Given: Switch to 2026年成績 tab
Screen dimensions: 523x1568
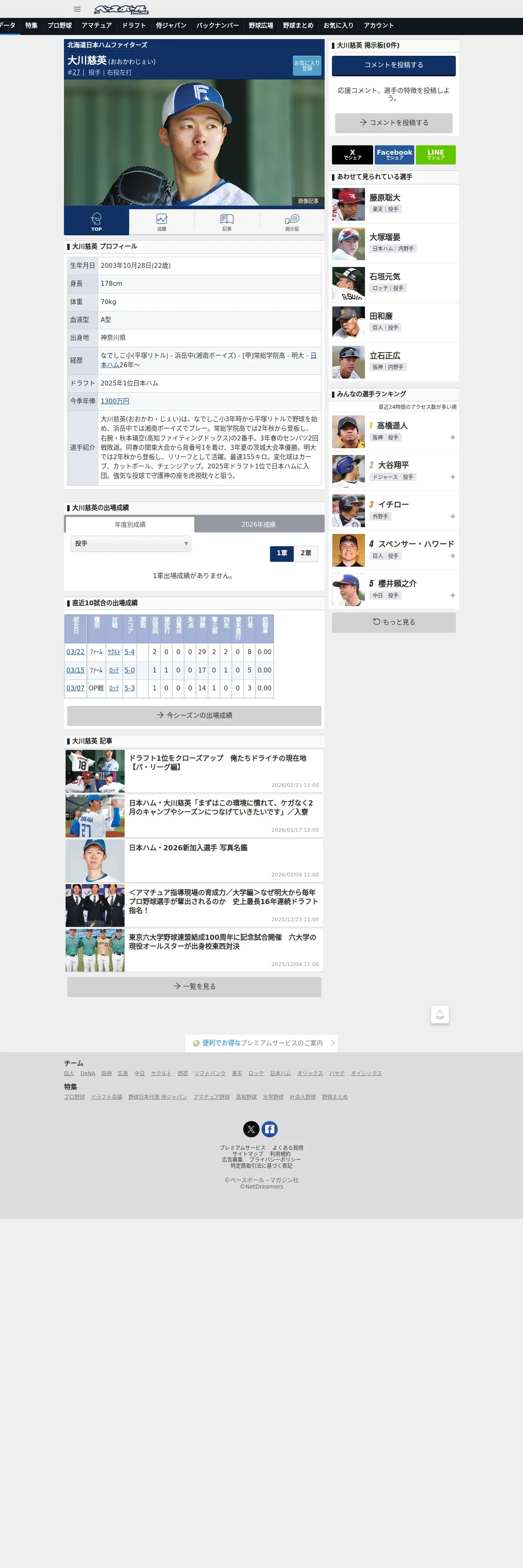Looking at the screenshot, I should point(259,524).
